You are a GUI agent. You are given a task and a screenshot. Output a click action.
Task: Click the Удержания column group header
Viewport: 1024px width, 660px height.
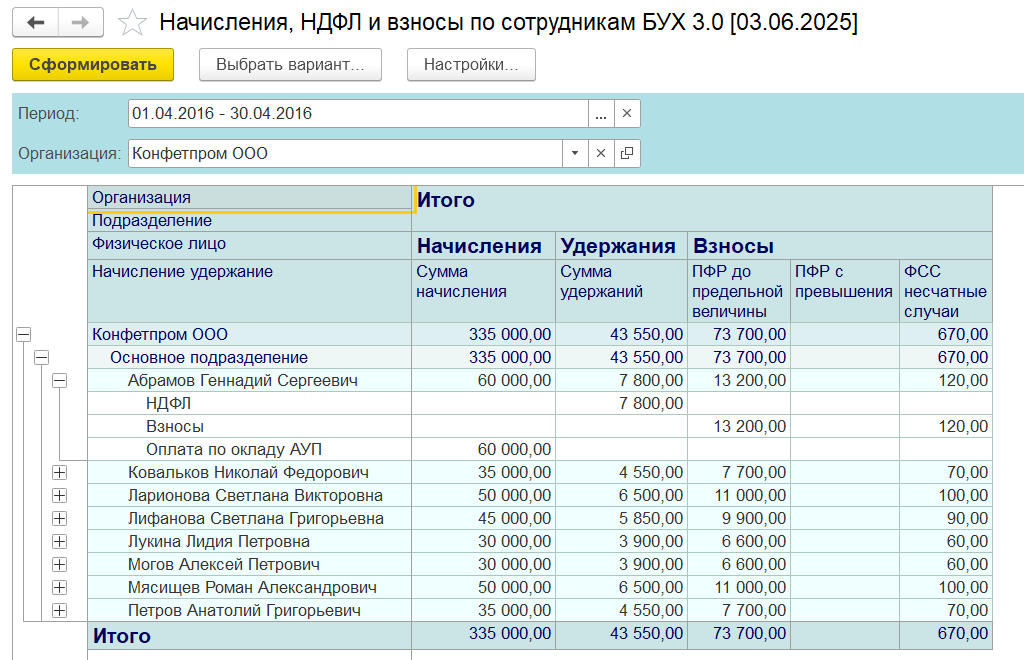point(621,245)
